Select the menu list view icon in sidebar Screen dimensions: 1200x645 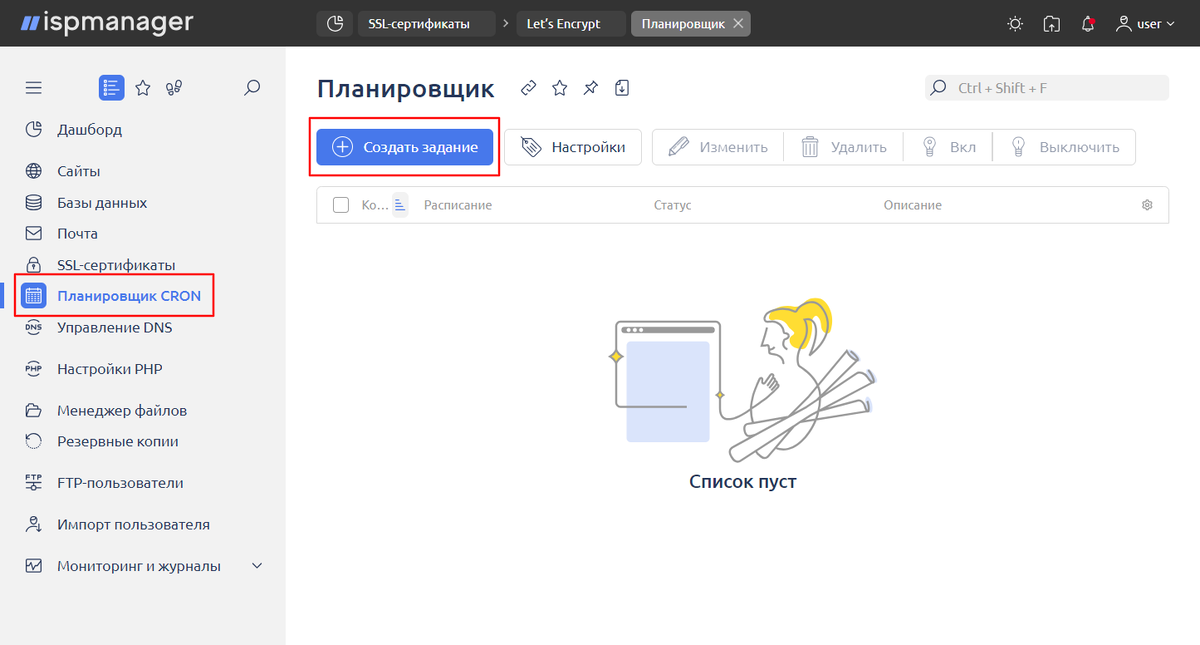coord(111,88)
